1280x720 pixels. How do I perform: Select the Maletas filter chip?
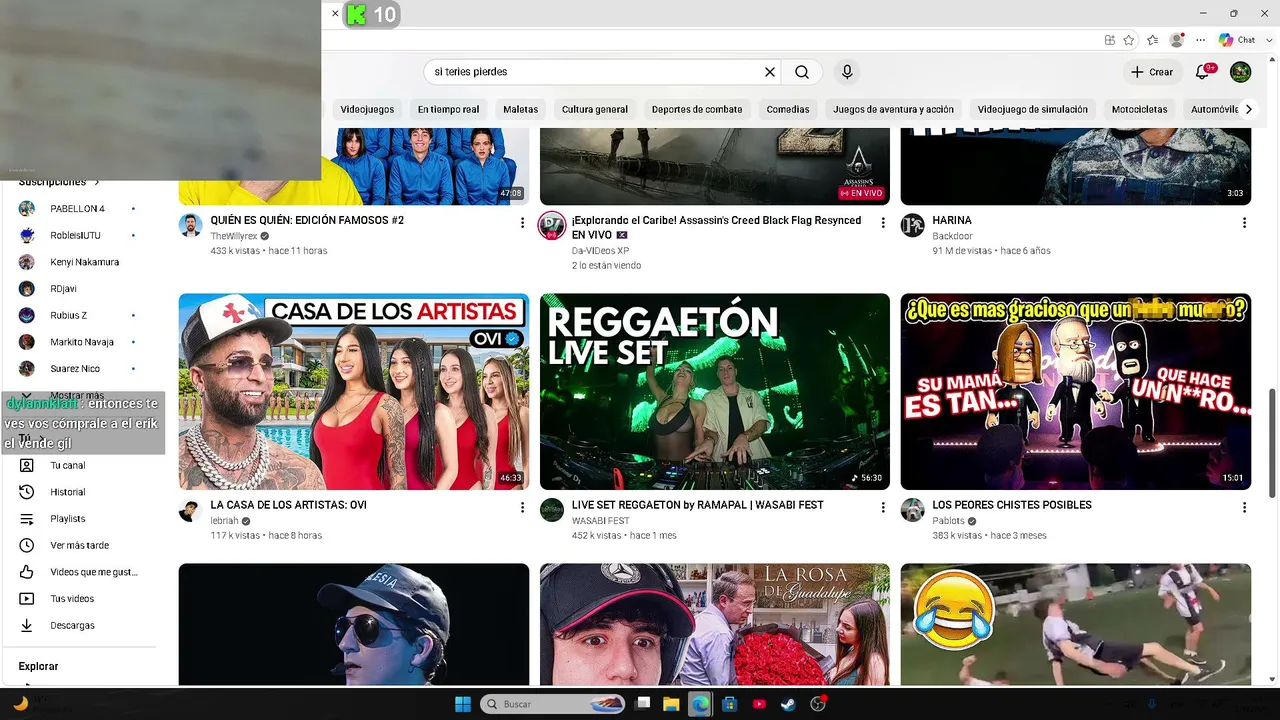(x=521, y=109)
